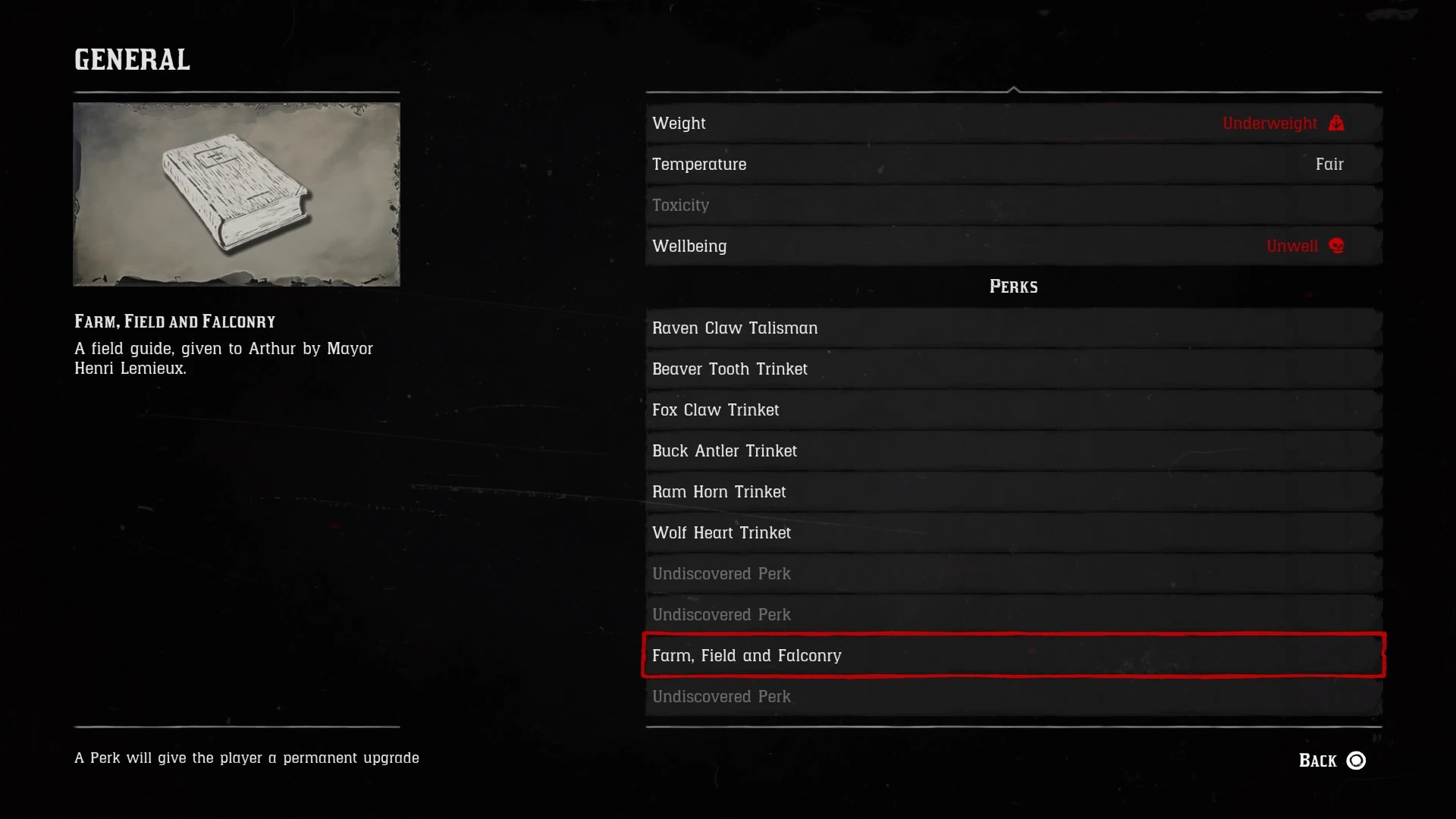
Task: Select the Wellbeing row
Action: pos(1014,246)
